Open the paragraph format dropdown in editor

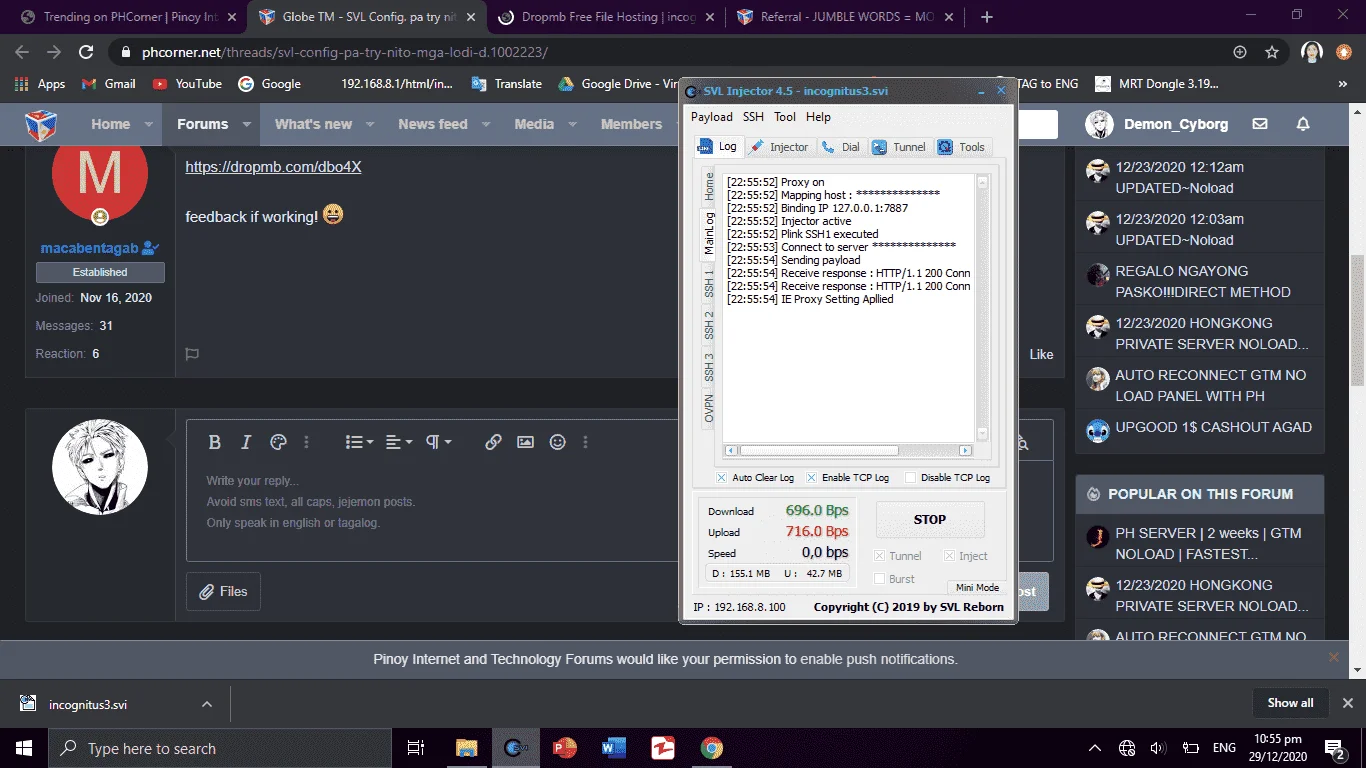pyautogui.click(x=439, y=442)
